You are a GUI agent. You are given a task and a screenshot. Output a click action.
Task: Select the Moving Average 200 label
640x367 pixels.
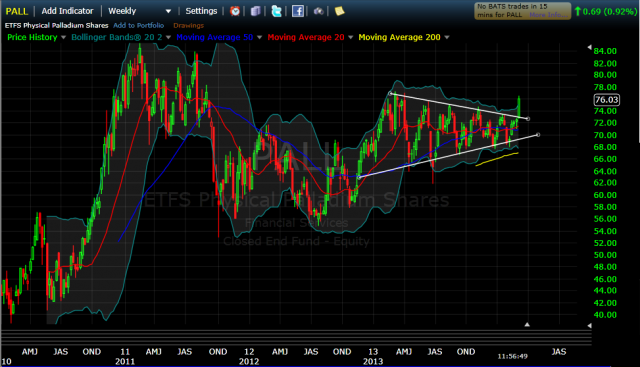coord(399,37)
